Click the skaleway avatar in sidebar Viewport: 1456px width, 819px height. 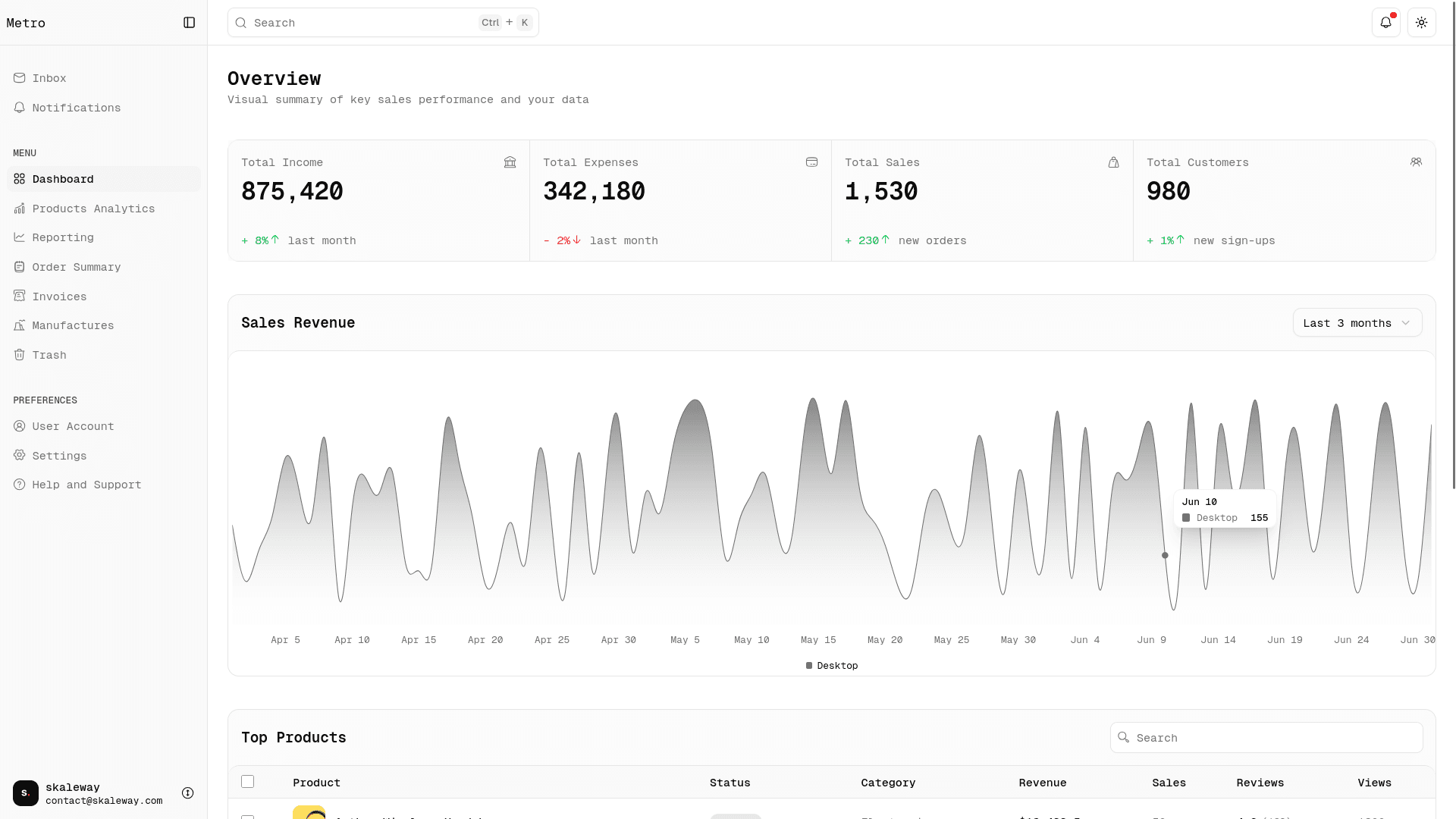pyautogui.click(x=26, y=793)
